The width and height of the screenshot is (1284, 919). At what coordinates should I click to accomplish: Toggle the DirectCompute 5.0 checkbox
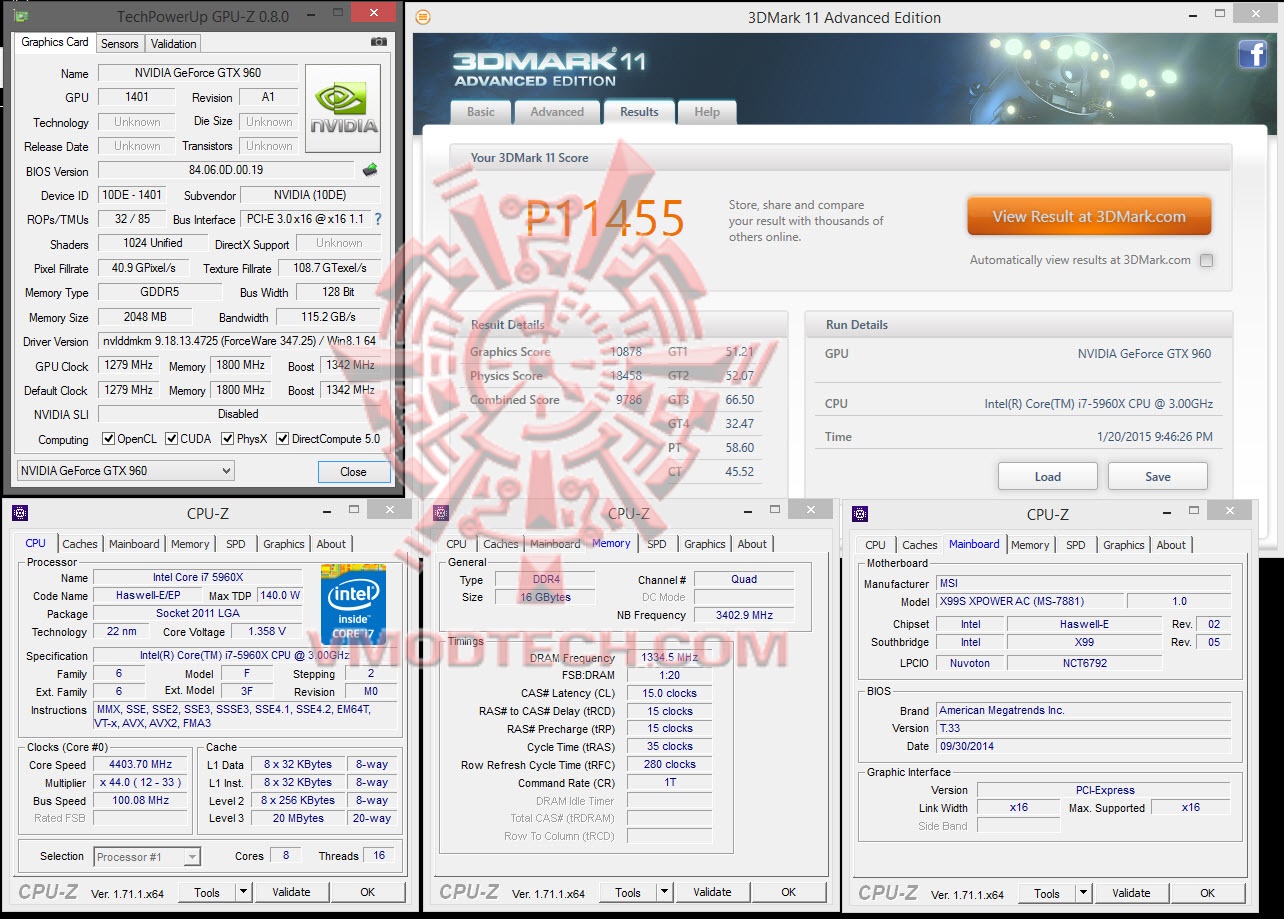tap(283, 439)
